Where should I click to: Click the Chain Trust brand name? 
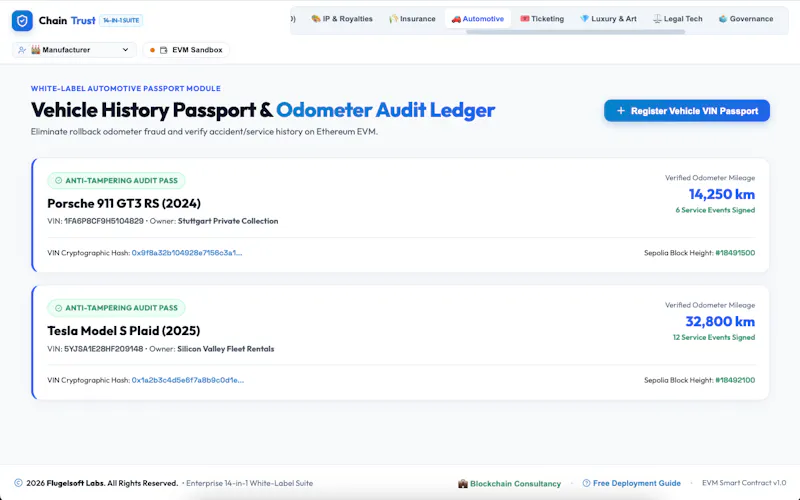pyautogui.click(x=67, y=21)
